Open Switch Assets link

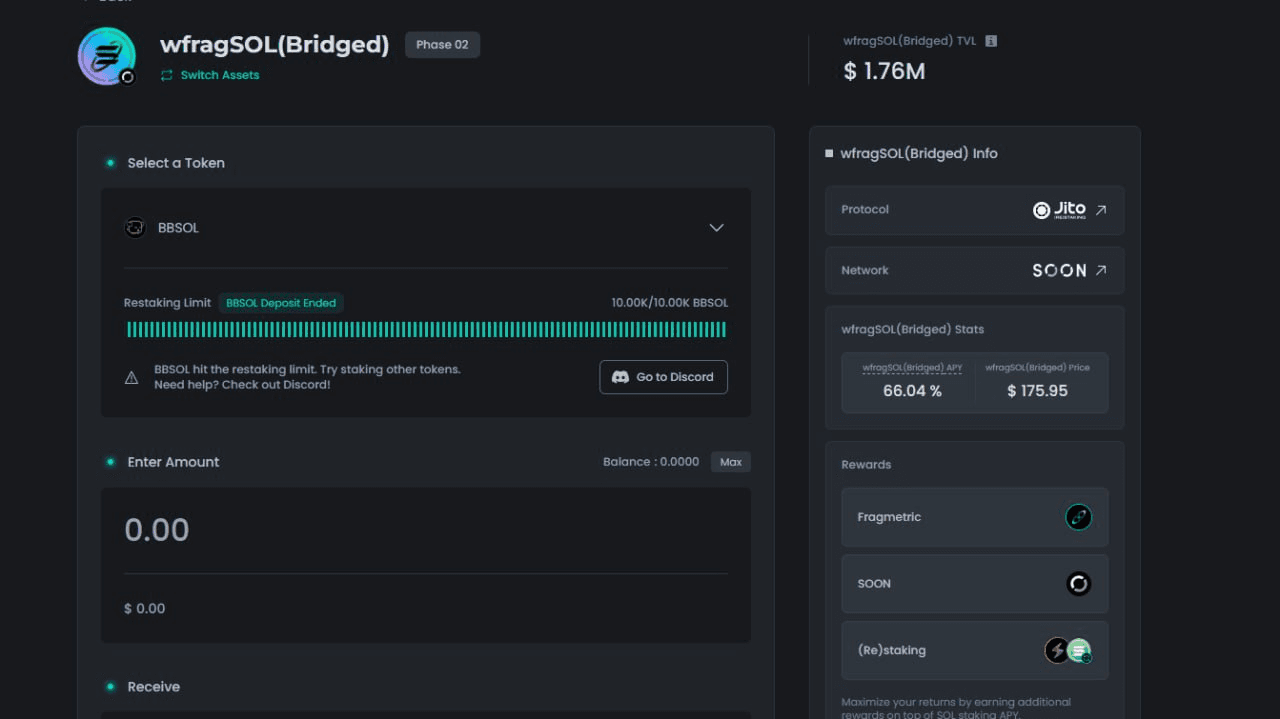tap(210, 75)
